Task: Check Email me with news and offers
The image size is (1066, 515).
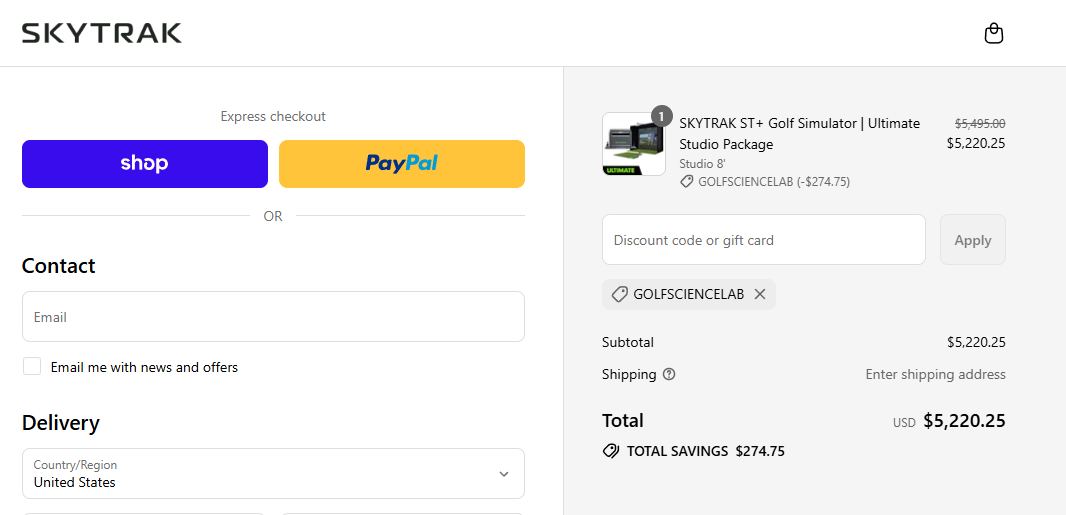Action: point(32,366)
